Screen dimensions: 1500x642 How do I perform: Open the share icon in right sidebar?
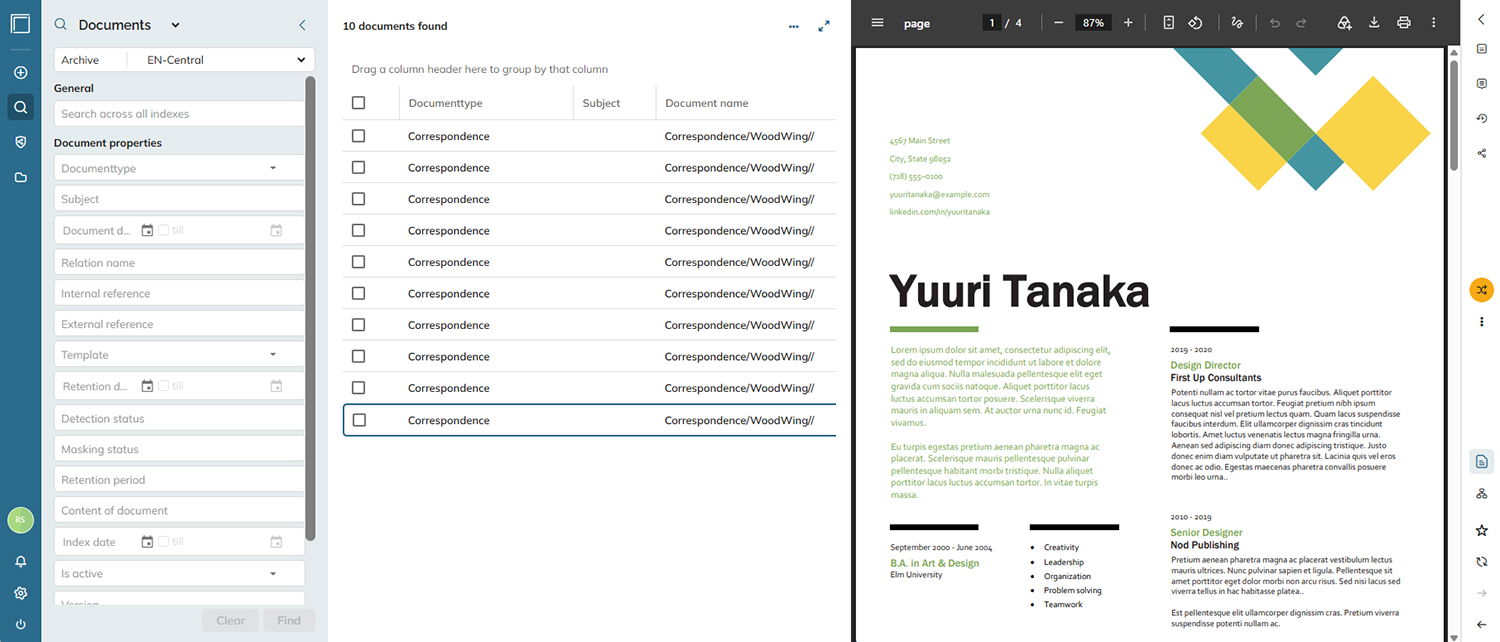[1481, 153]
